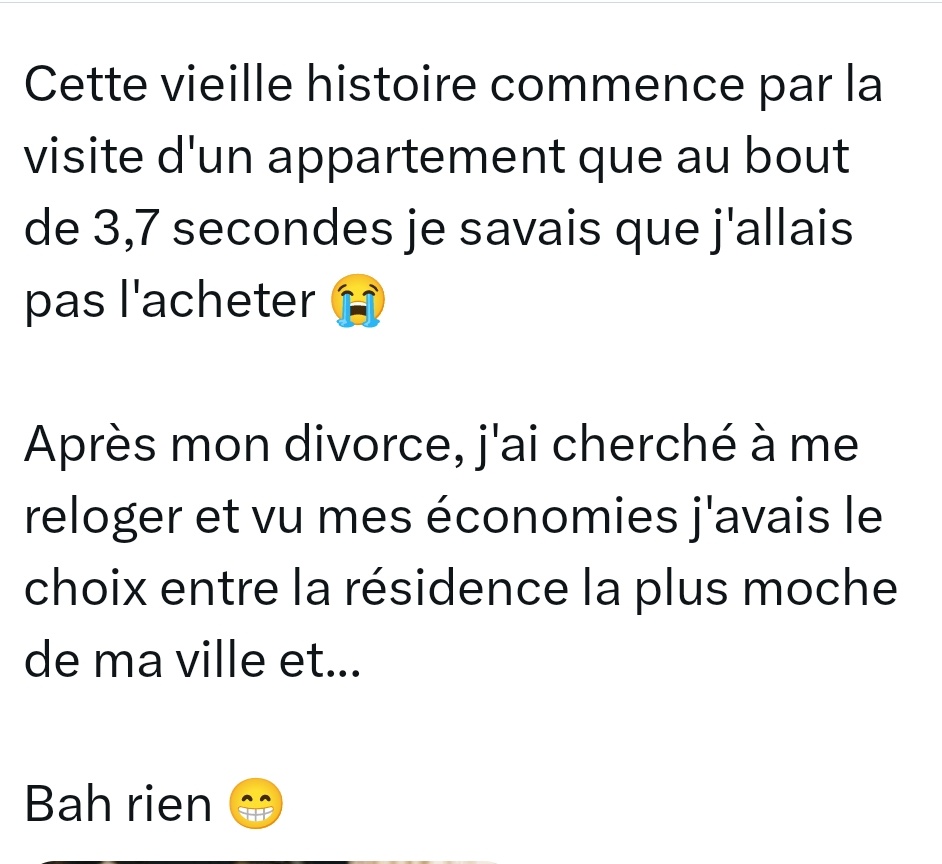The image size is (942, 864).
Task: Click the words 'j'ai cherché'
Action: [607, 445]
